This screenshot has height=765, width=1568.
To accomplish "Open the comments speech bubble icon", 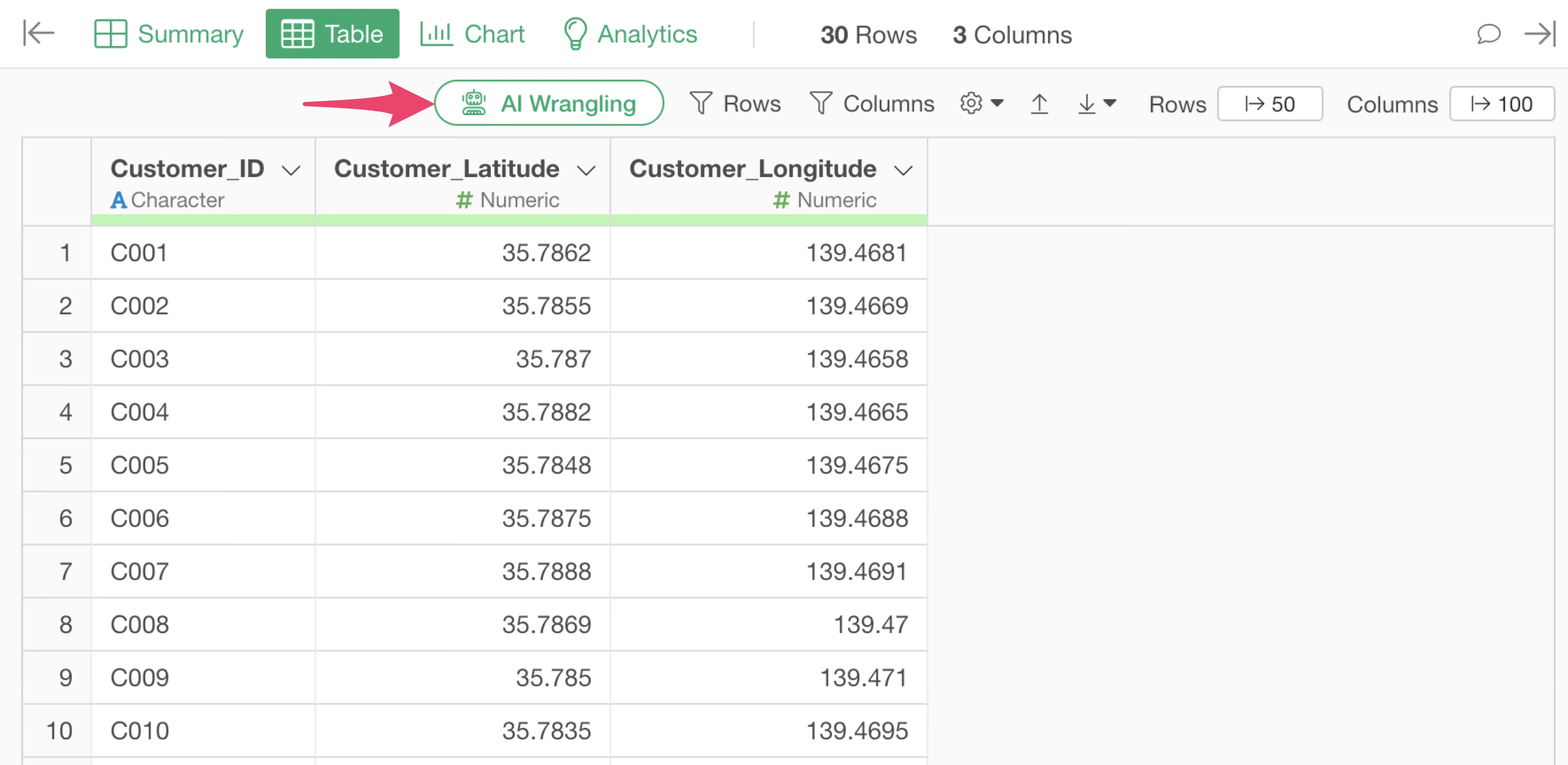I will (x=1488, y=34).
